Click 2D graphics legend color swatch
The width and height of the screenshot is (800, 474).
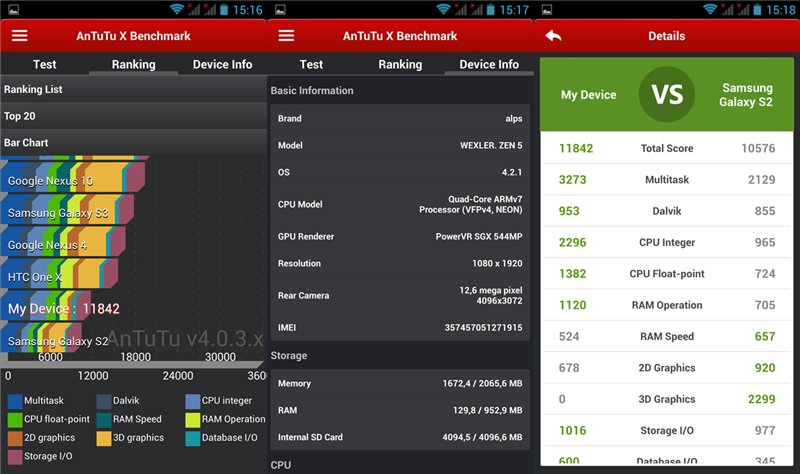pos(15,438)
